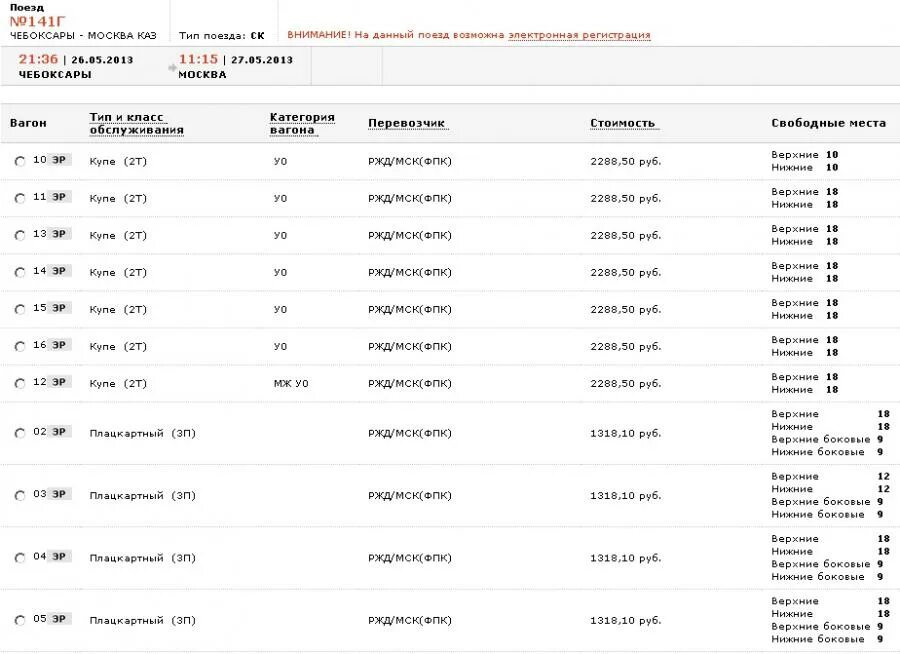Click the ЭР badge for wagon 15
Screen dimensions: 900x654
[59, 308]
